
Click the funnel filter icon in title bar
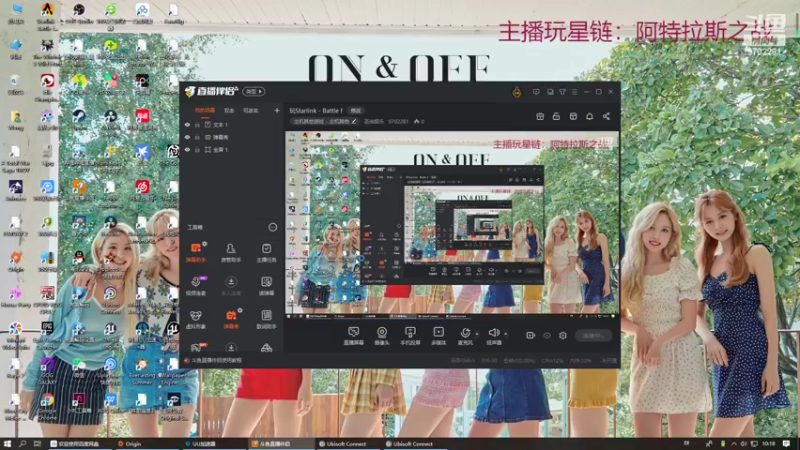coord(562,92)
